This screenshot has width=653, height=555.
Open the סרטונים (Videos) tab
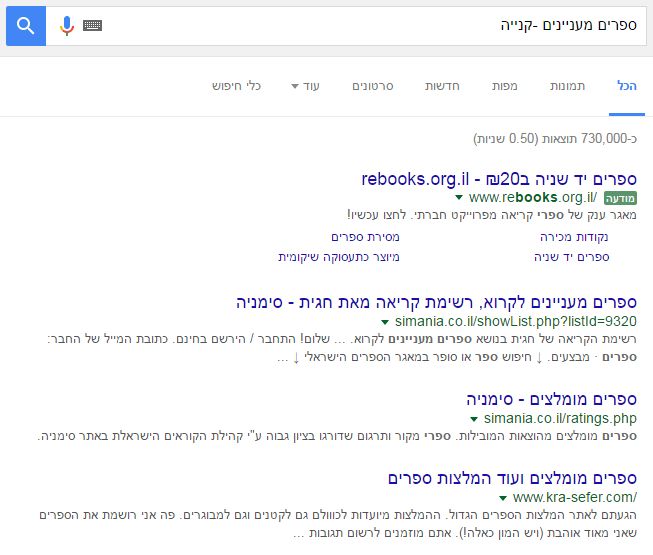click(373, 86)
